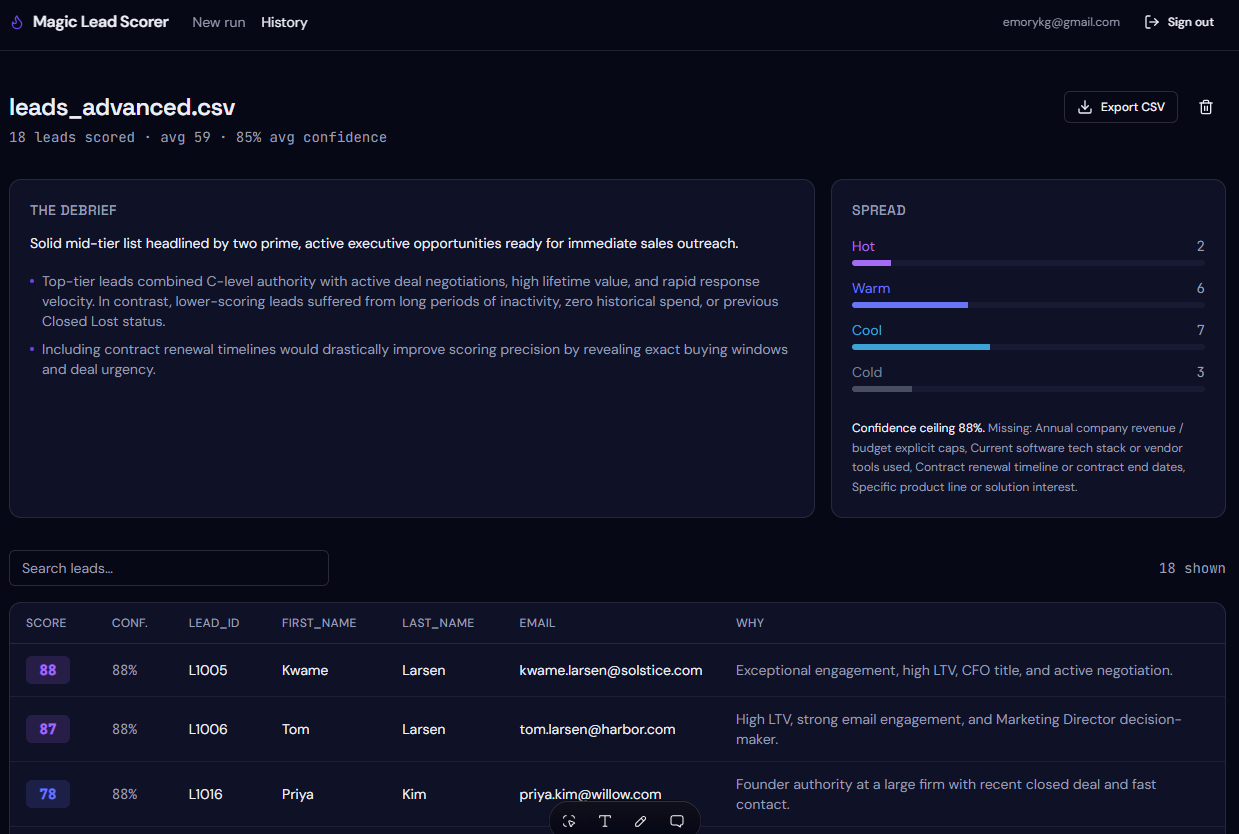Image resolution: width=1239 pixels, height=834 pixels.
Task: Click the FIRST_NAME column header
Action: [319, 623]
